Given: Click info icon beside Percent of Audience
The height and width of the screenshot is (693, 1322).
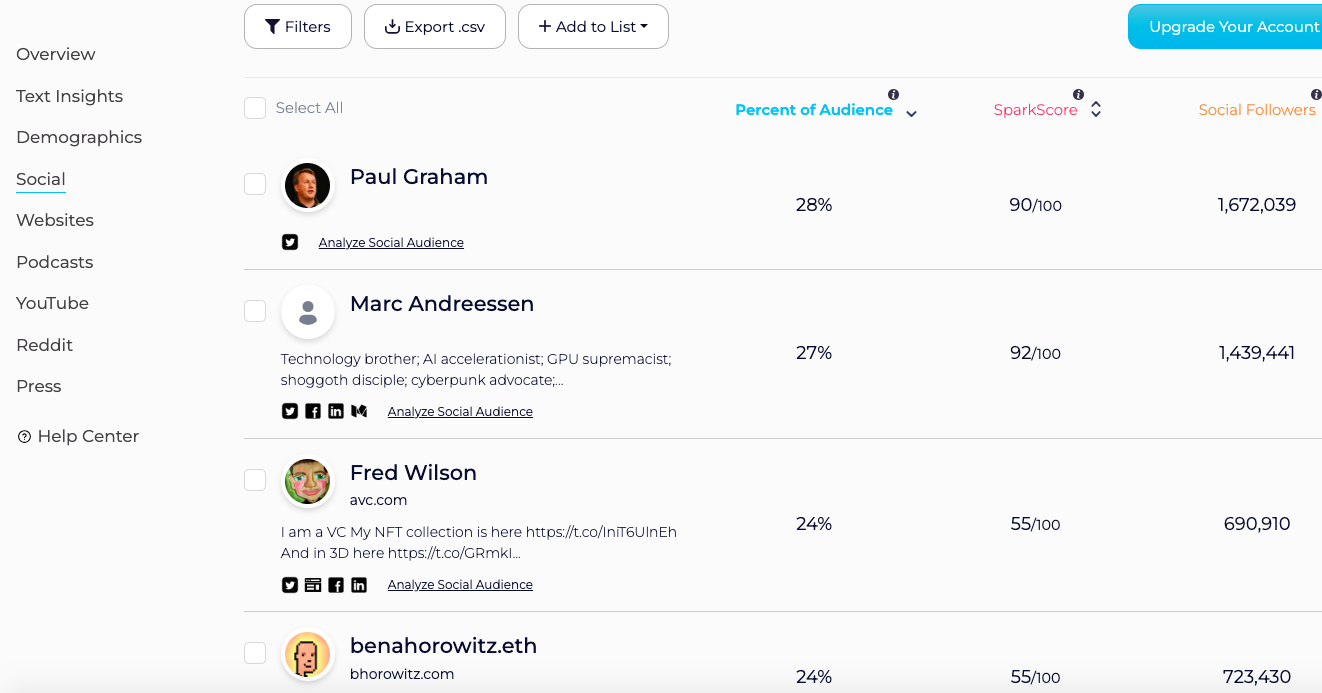Looking at the screenshot, I should click(x=893, y=95).
